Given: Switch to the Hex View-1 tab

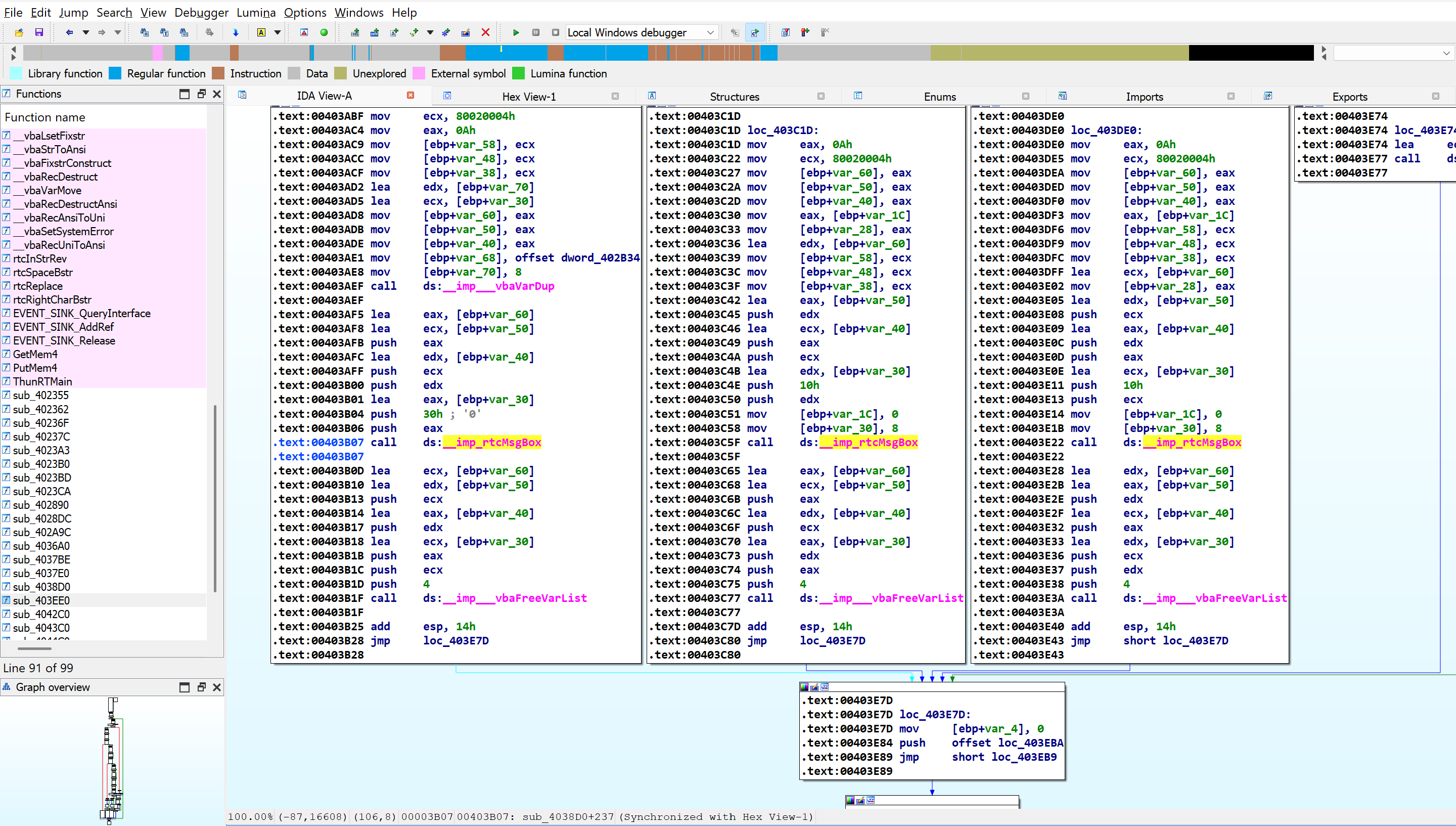Looking at the screenshot, I should (x=529, y=97).
